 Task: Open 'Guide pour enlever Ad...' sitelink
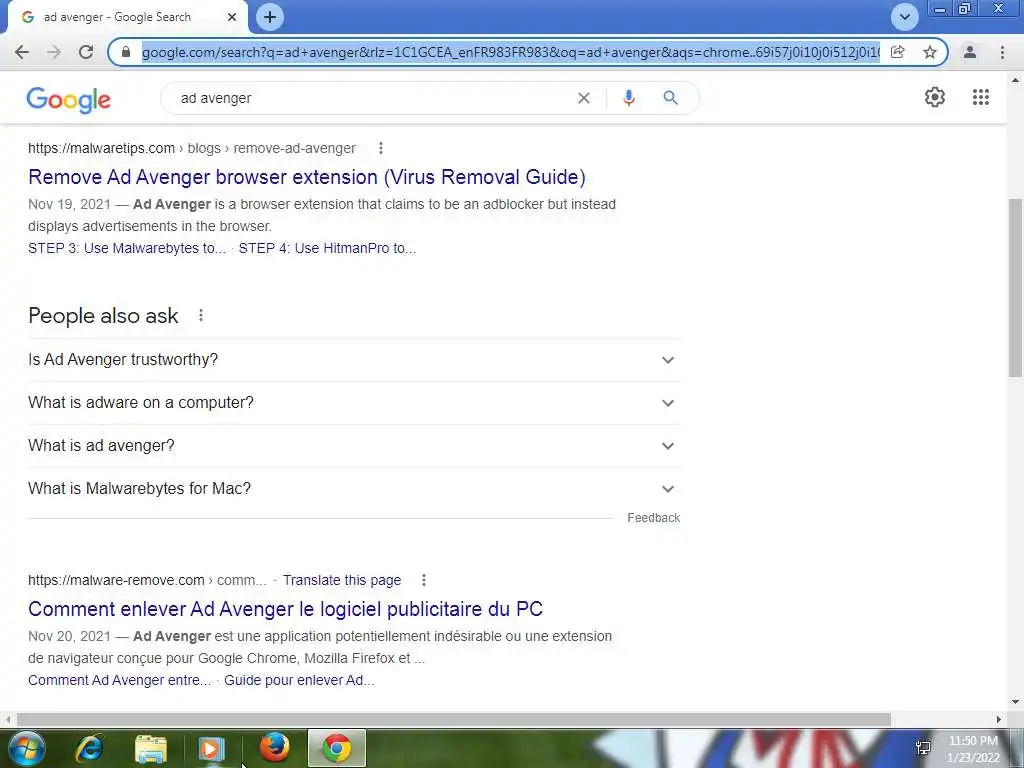click(299, 680)
